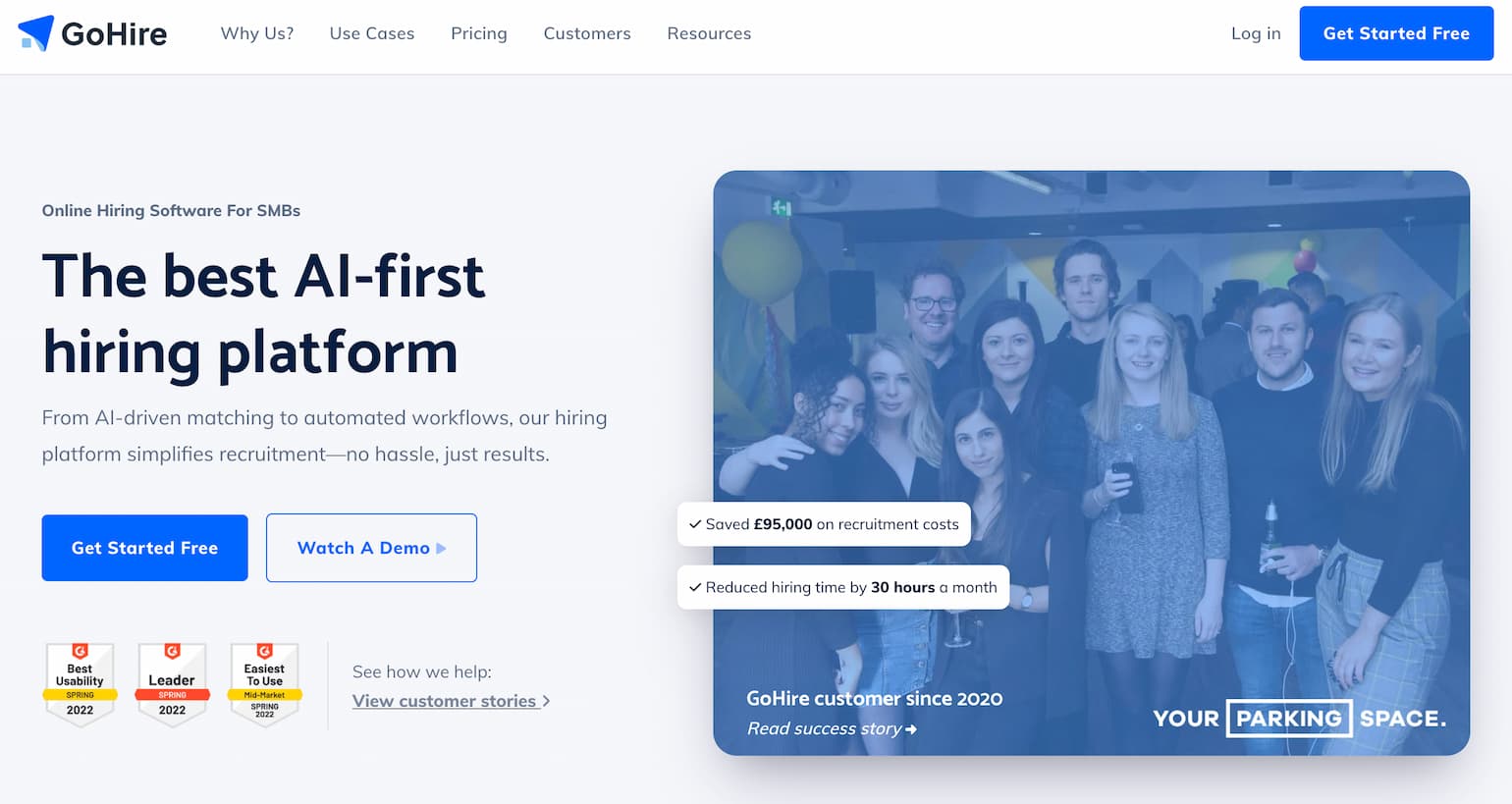
Task: Click the arrow icon beside Read success story
Action: pyautogui.click(x=911, y=729)
